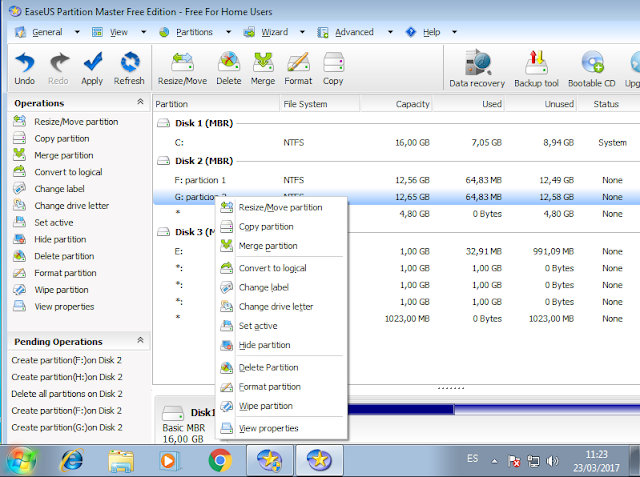Click Wipe partition in Operations panel
640x477 pixels.
(x=51, y=290)
